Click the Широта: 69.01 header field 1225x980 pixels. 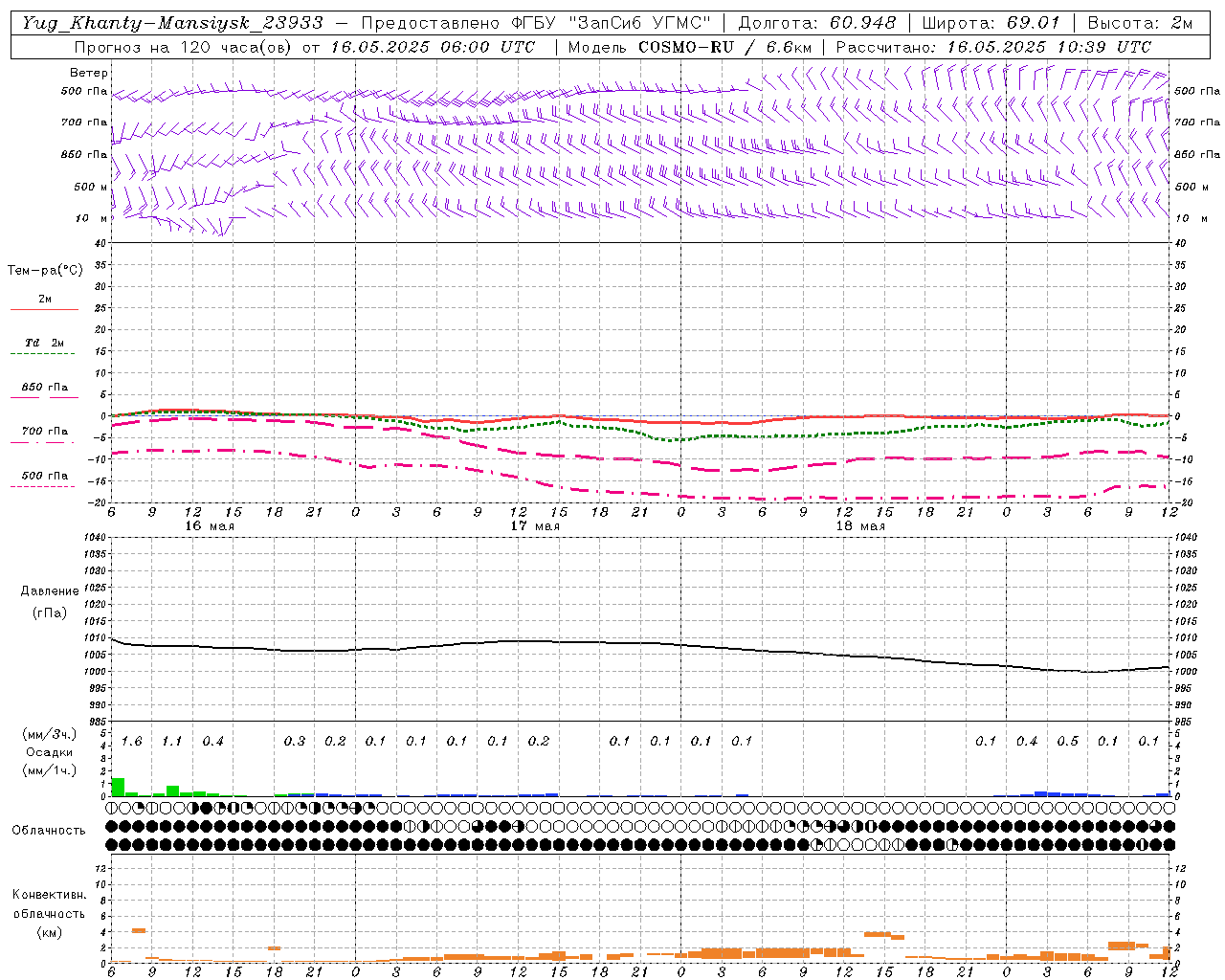click(991, 23)
